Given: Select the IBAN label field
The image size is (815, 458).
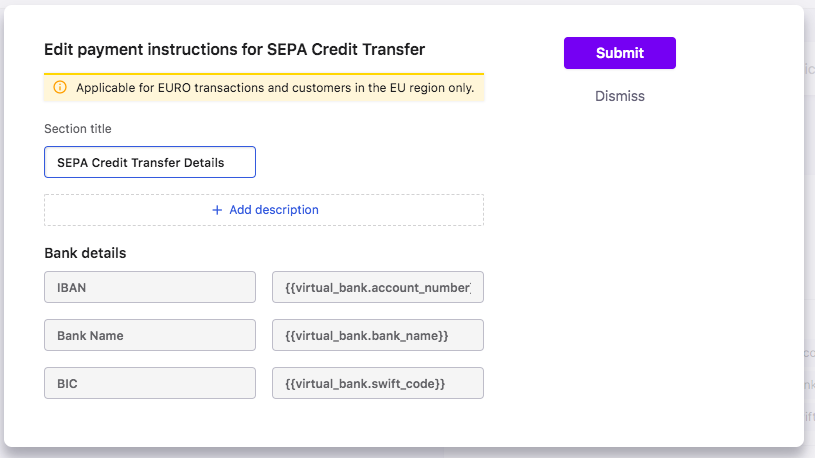Looking at the screenshot, I should 150,287.
